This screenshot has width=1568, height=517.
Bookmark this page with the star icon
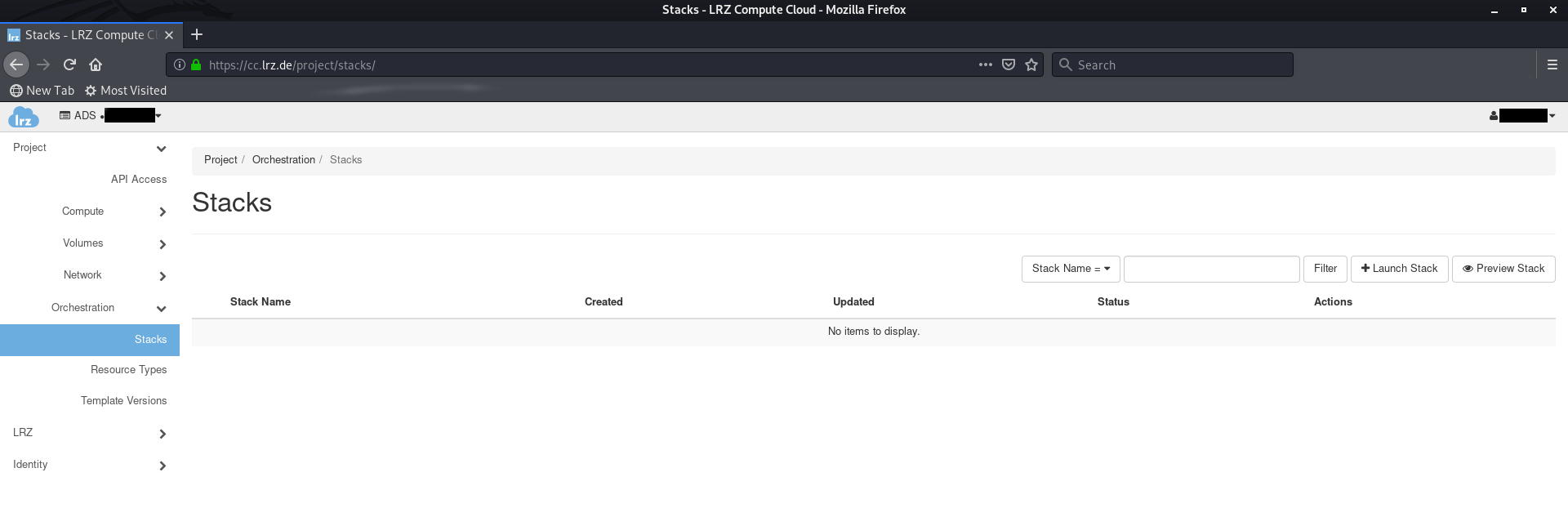pos(1031,65)
